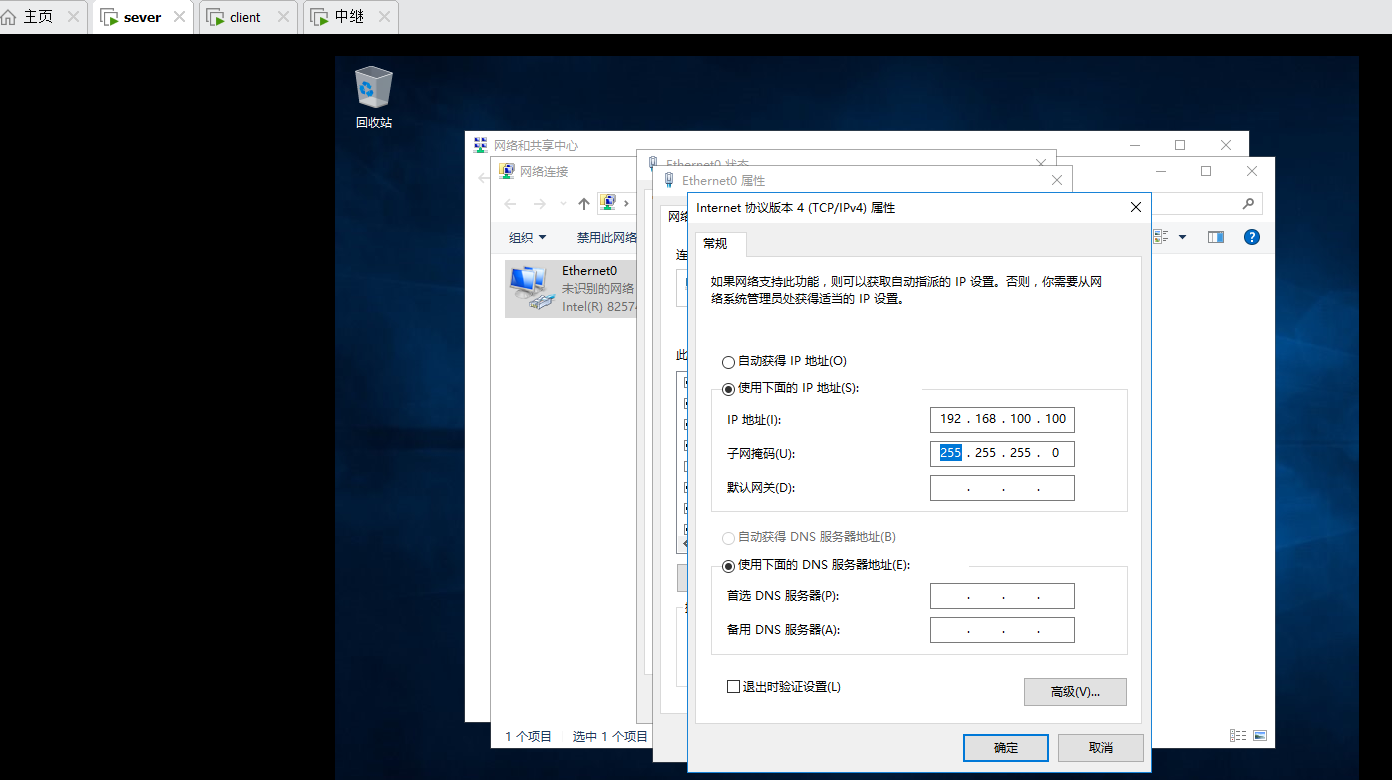Select the 回收站 recycle bin icon
This screenshot has height=780, width=1392.
click(374, 97)
